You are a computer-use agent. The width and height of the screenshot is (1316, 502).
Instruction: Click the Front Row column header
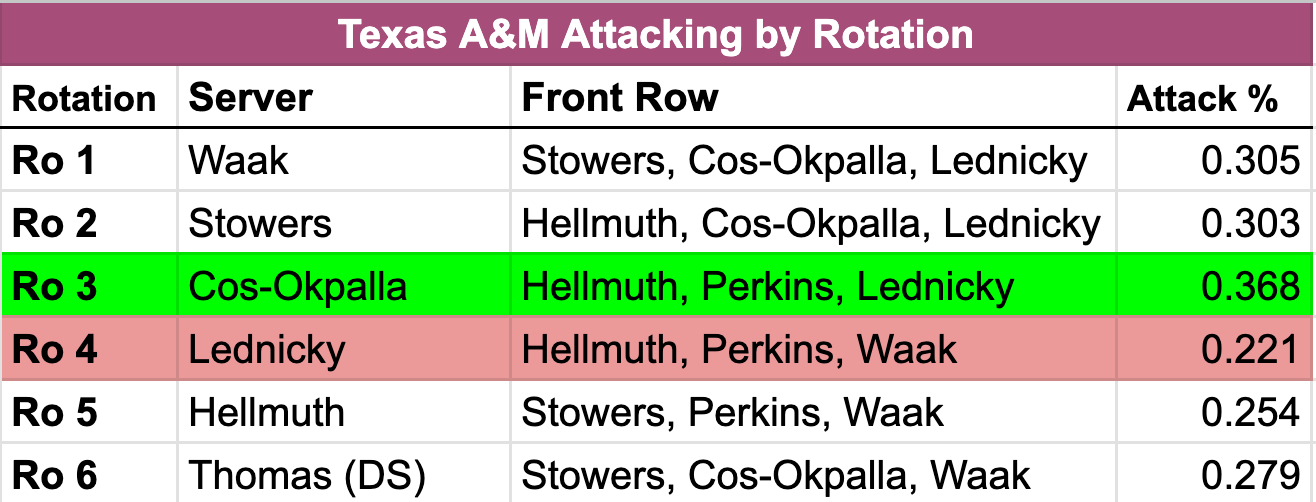(620, 98)
